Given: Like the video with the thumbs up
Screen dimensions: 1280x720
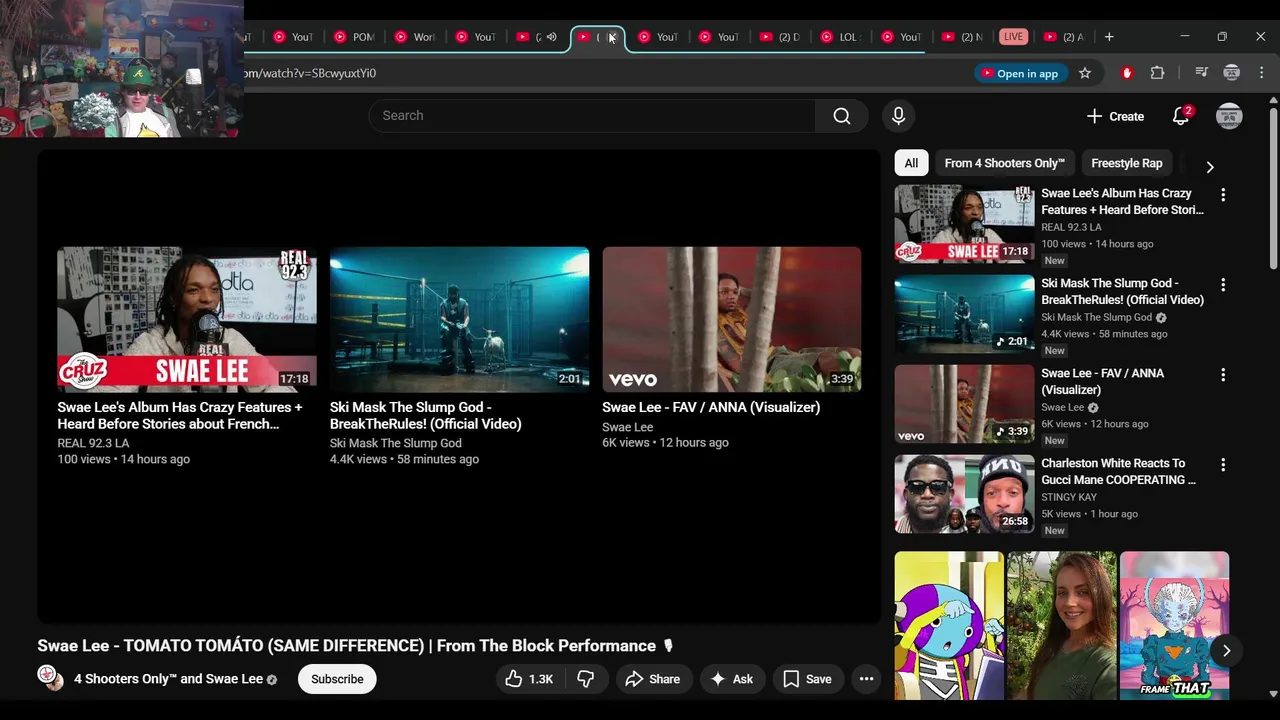Looking at the screenshot, I should [529, 679].
